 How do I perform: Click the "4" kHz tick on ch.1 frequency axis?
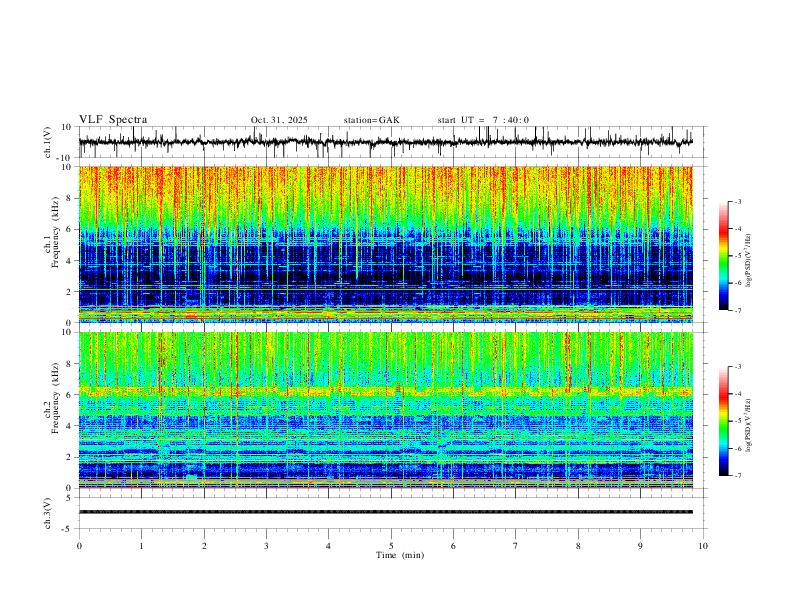coord(70,261)
